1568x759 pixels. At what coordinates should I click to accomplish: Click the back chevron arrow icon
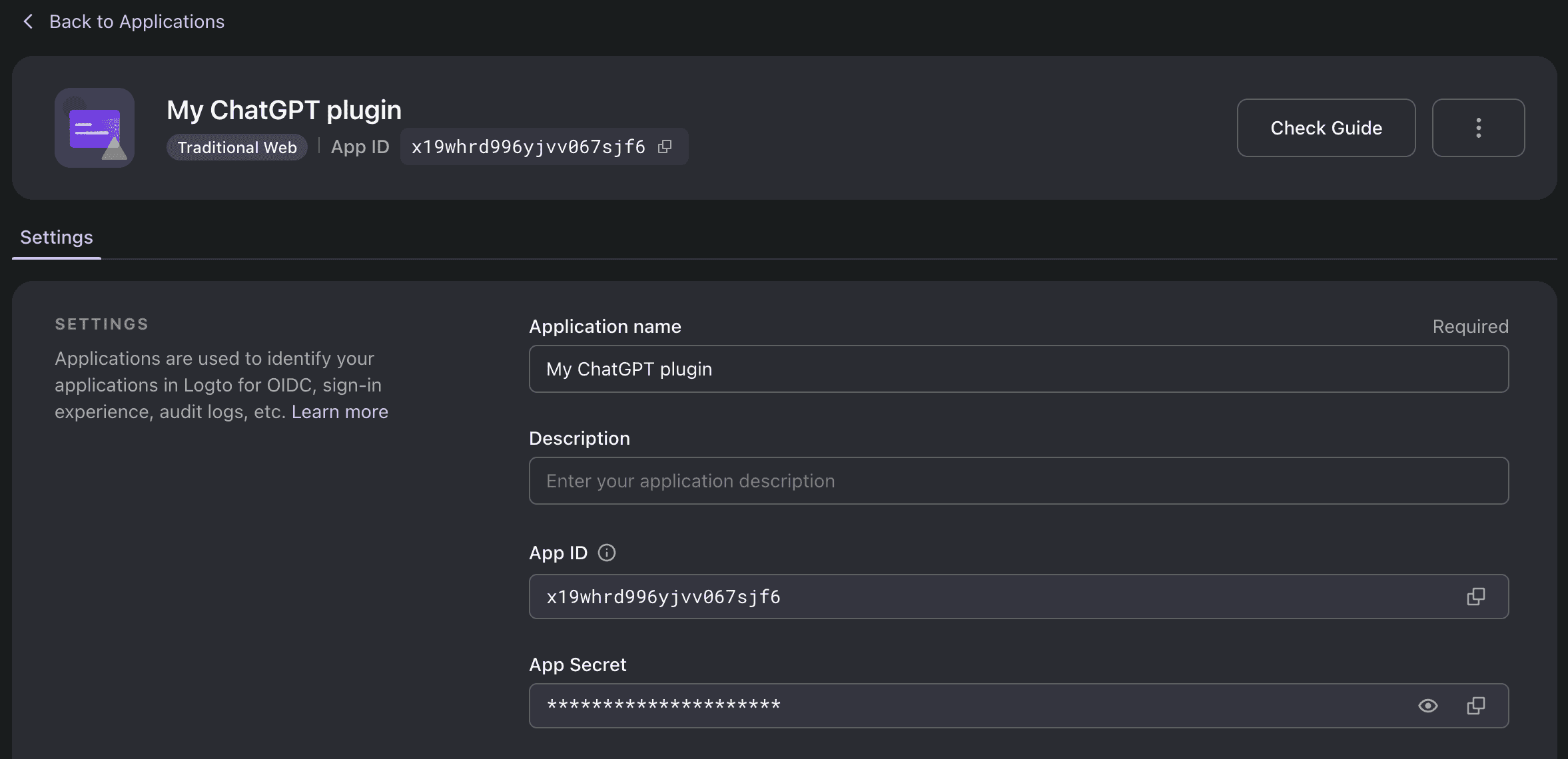28,21
